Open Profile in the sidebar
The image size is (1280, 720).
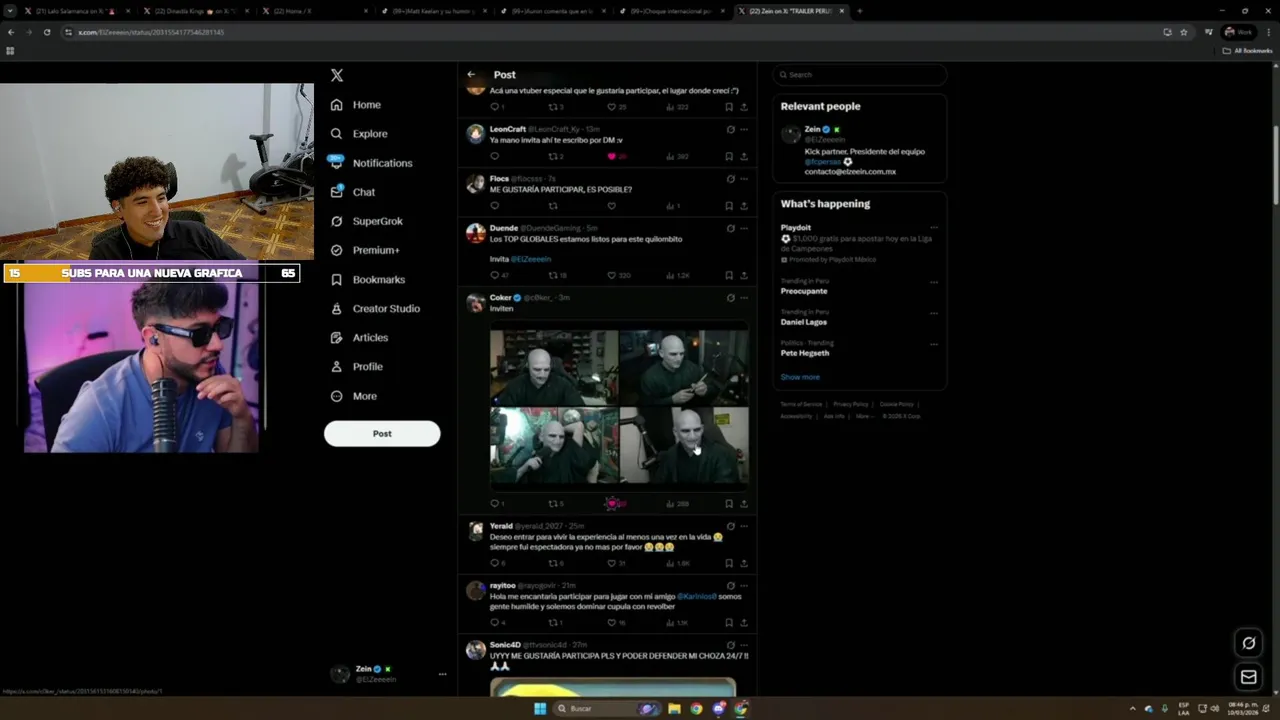357,367
